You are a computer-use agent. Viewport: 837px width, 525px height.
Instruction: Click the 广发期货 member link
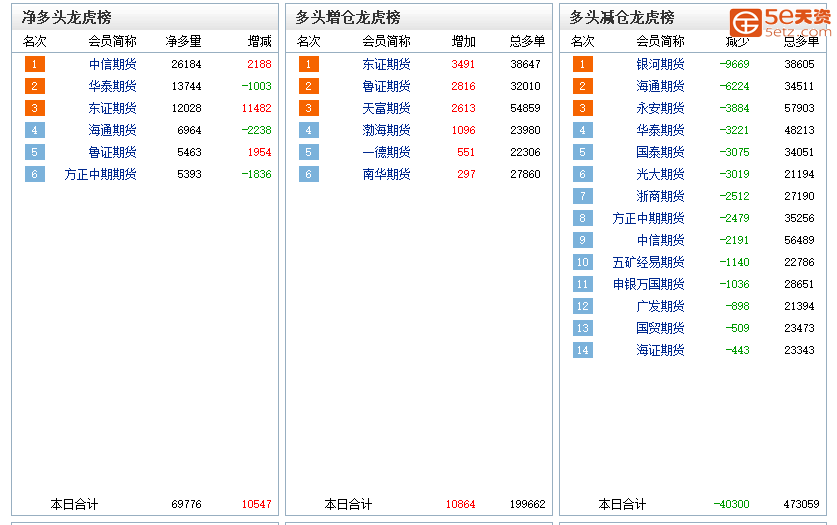(660, 306)
